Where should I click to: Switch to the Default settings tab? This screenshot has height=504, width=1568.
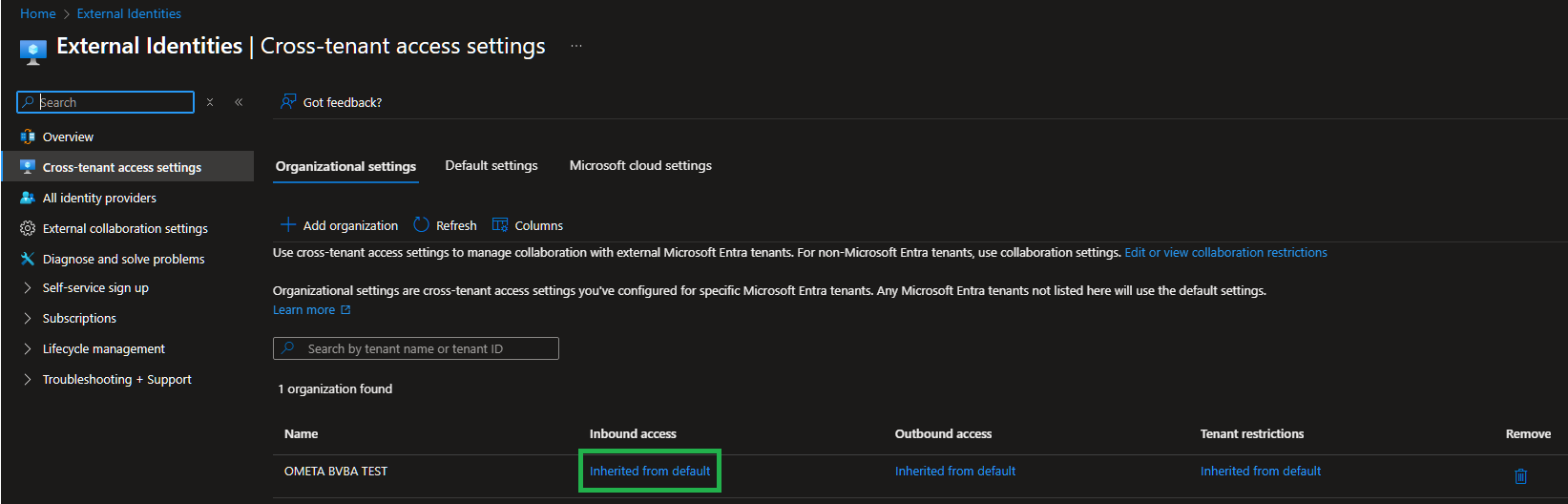(491, 165)
